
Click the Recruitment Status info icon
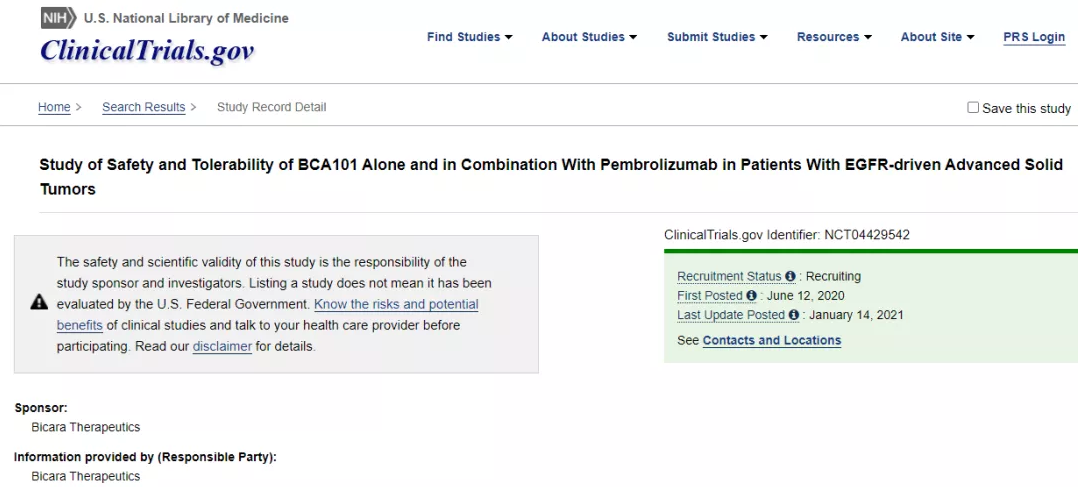[x=790, y=277]
